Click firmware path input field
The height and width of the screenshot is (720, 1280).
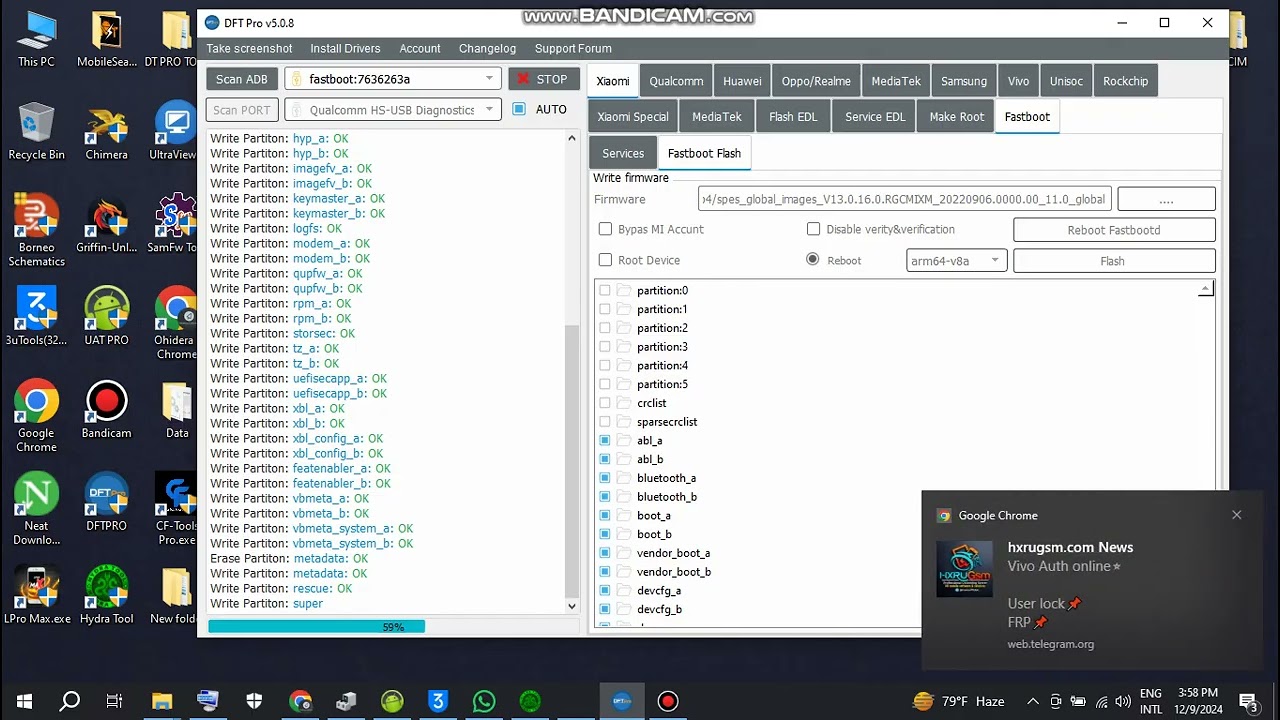tap(904, 199)
